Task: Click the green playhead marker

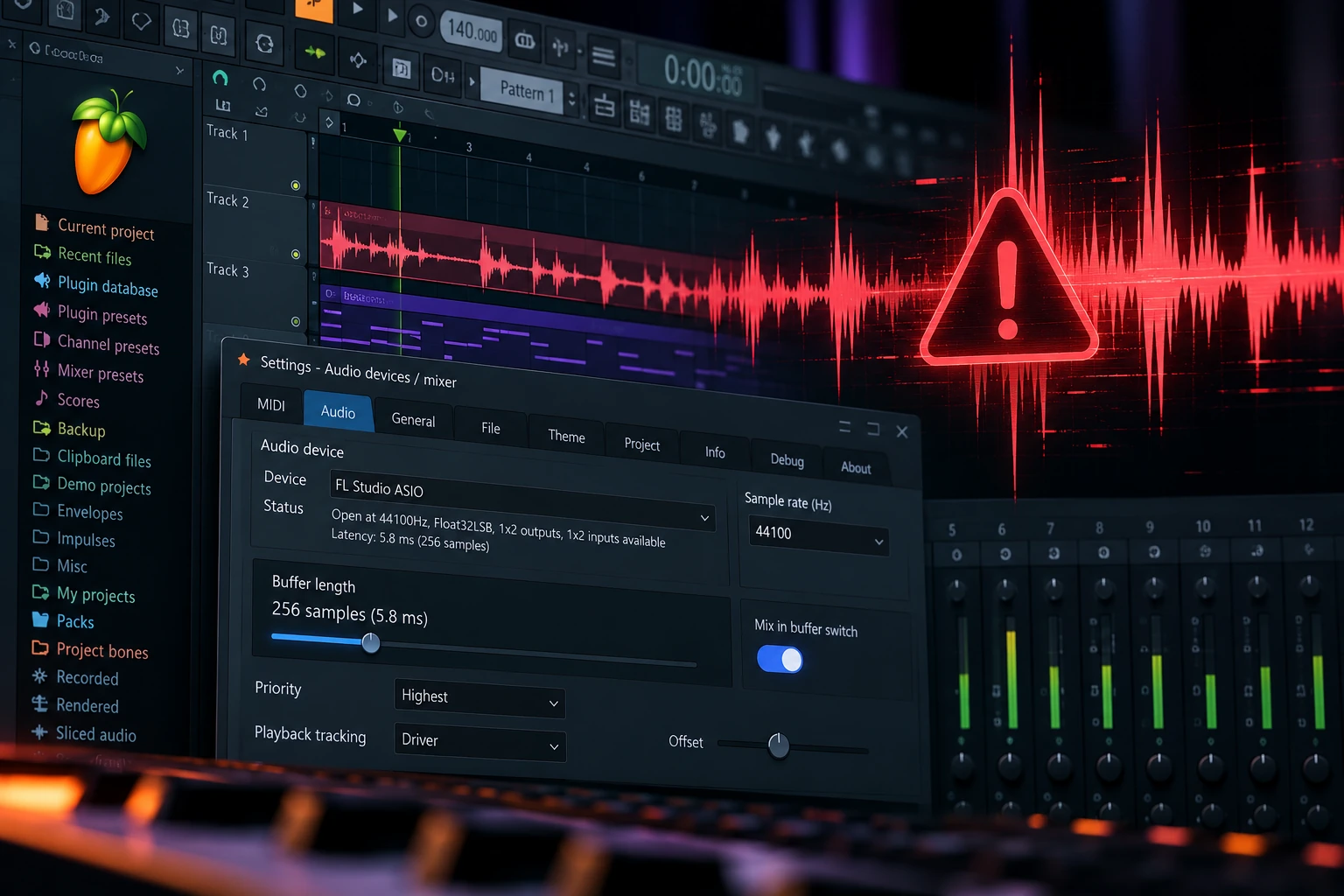Action: pos(400,136)
